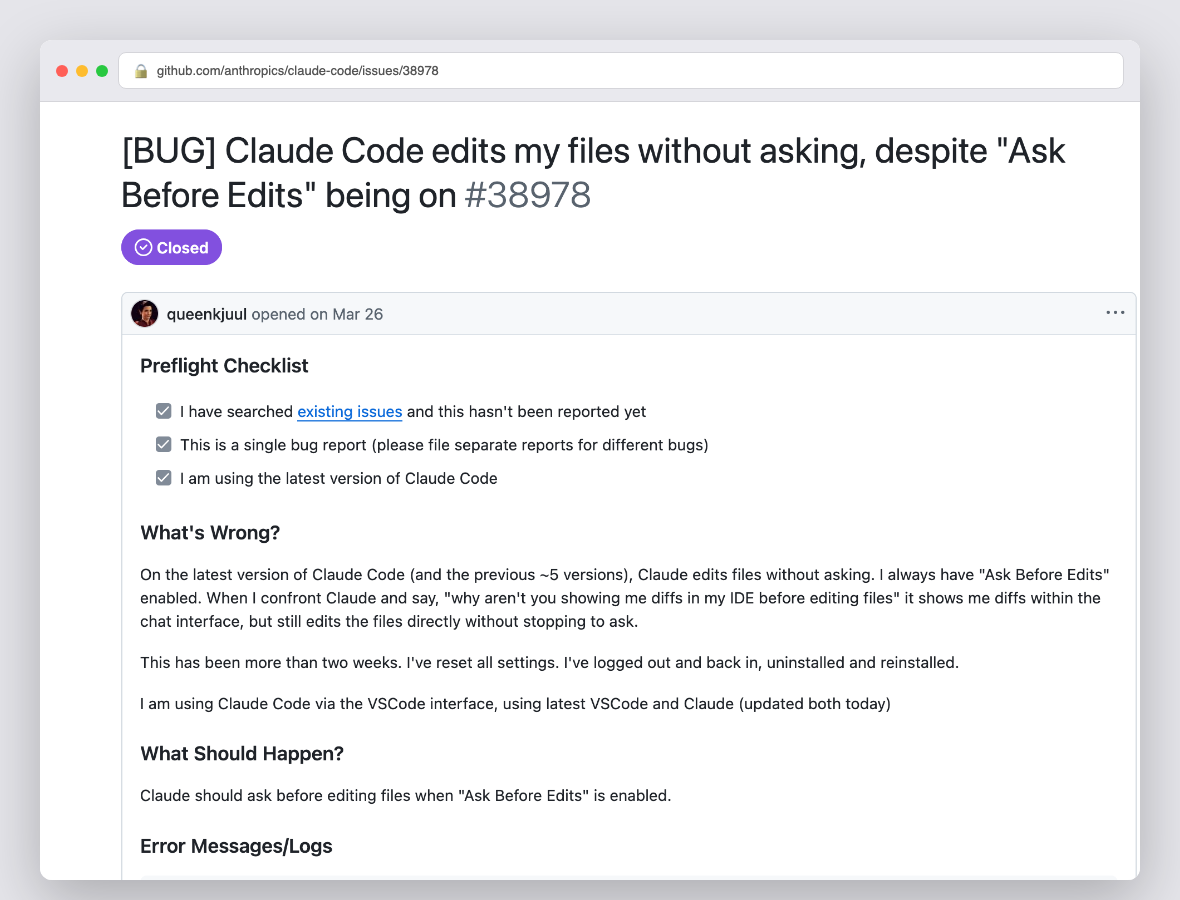Image resolution: width=1180 pixels, height=900 pixels.
Task: Click the 'Preflight Checklist' heading
Action: click(224, 366)
